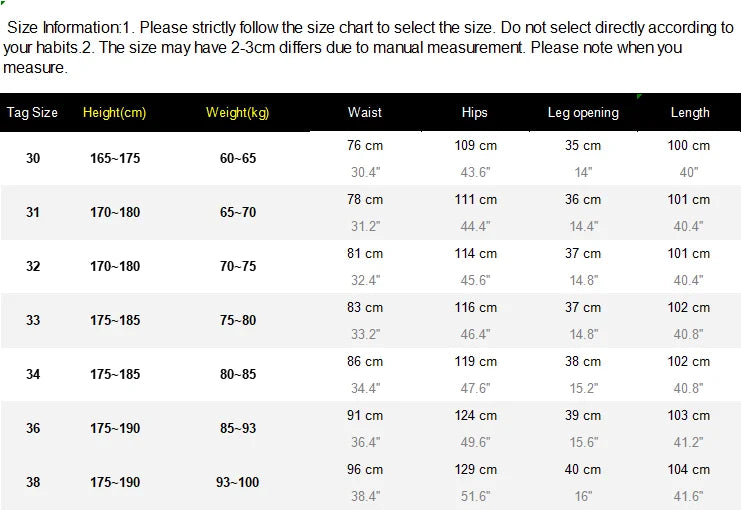Select tag size 34 row label
Screen dimensions: 741x511
pos(33,374)
